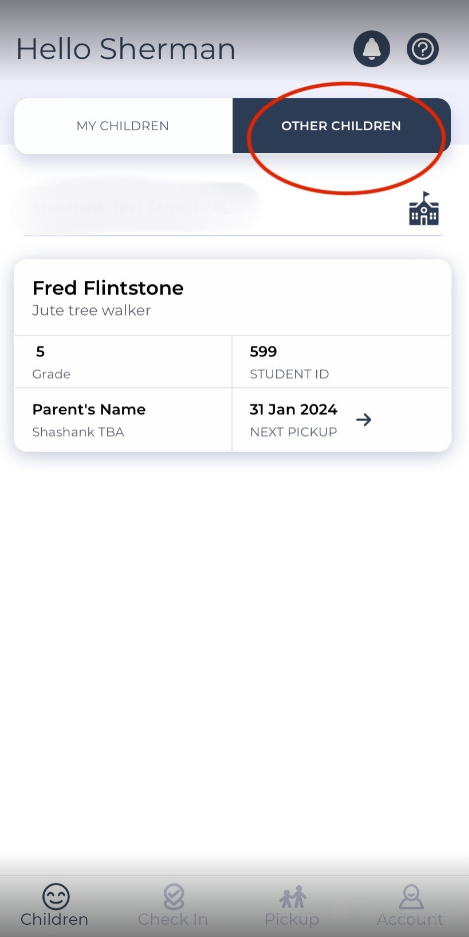Screen dimensions: 469x937
Task: Tap the Fred Flintstone name heading
Action: 108,288
